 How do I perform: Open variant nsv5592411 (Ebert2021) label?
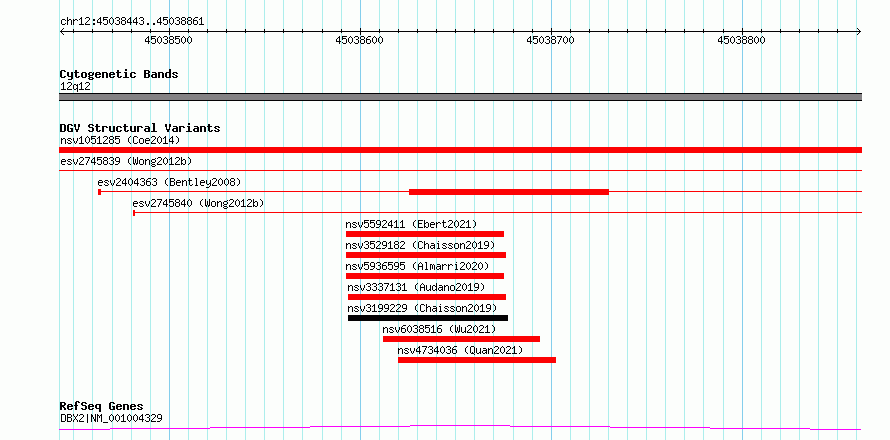pyautogui.click(x=412, y=224)
